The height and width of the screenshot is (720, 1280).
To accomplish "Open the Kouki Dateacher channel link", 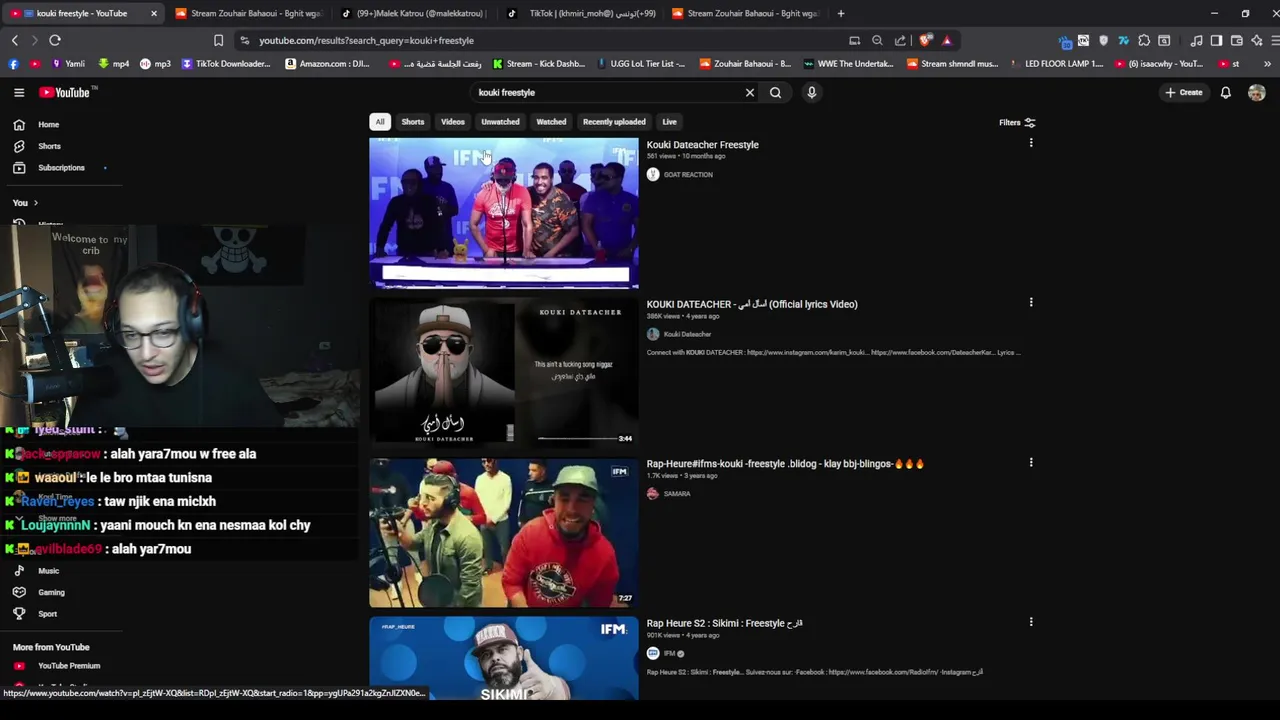I will click(x=687, y=335).
